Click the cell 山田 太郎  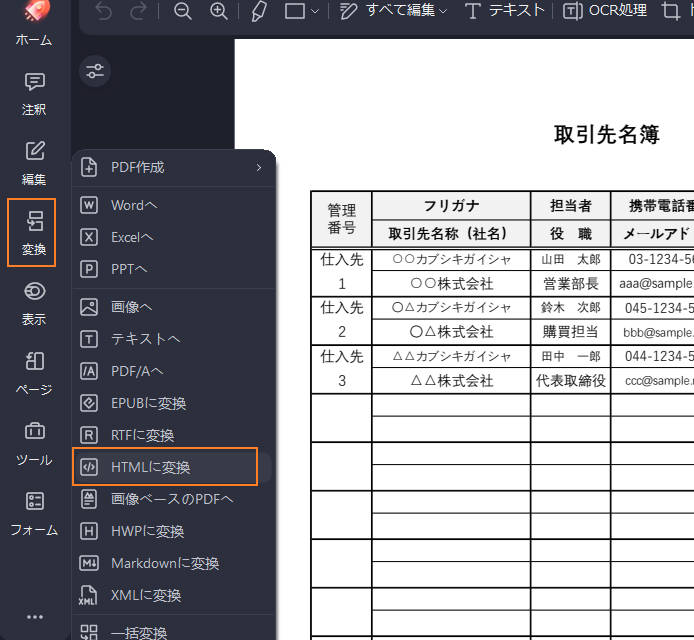pyautogui.click(x=571, y=259)
